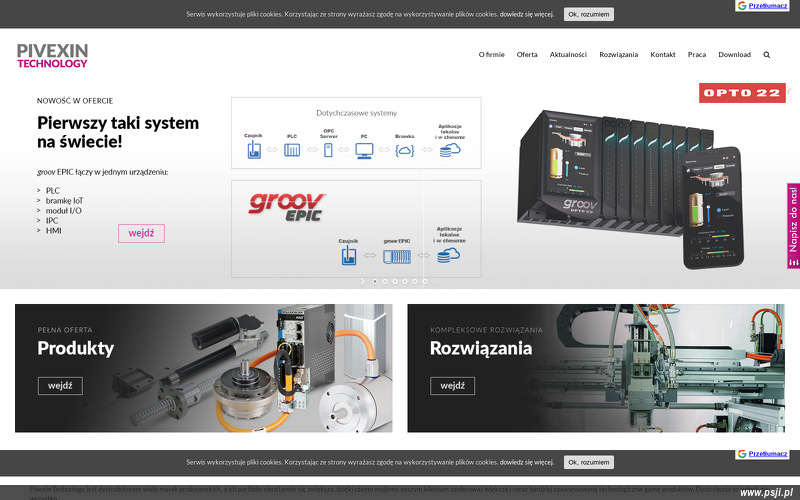Click the Czujnik icon in Dotychczasowe systemy diagram
The height and width of the screenshot is (500, 800).
coord(254,150)
